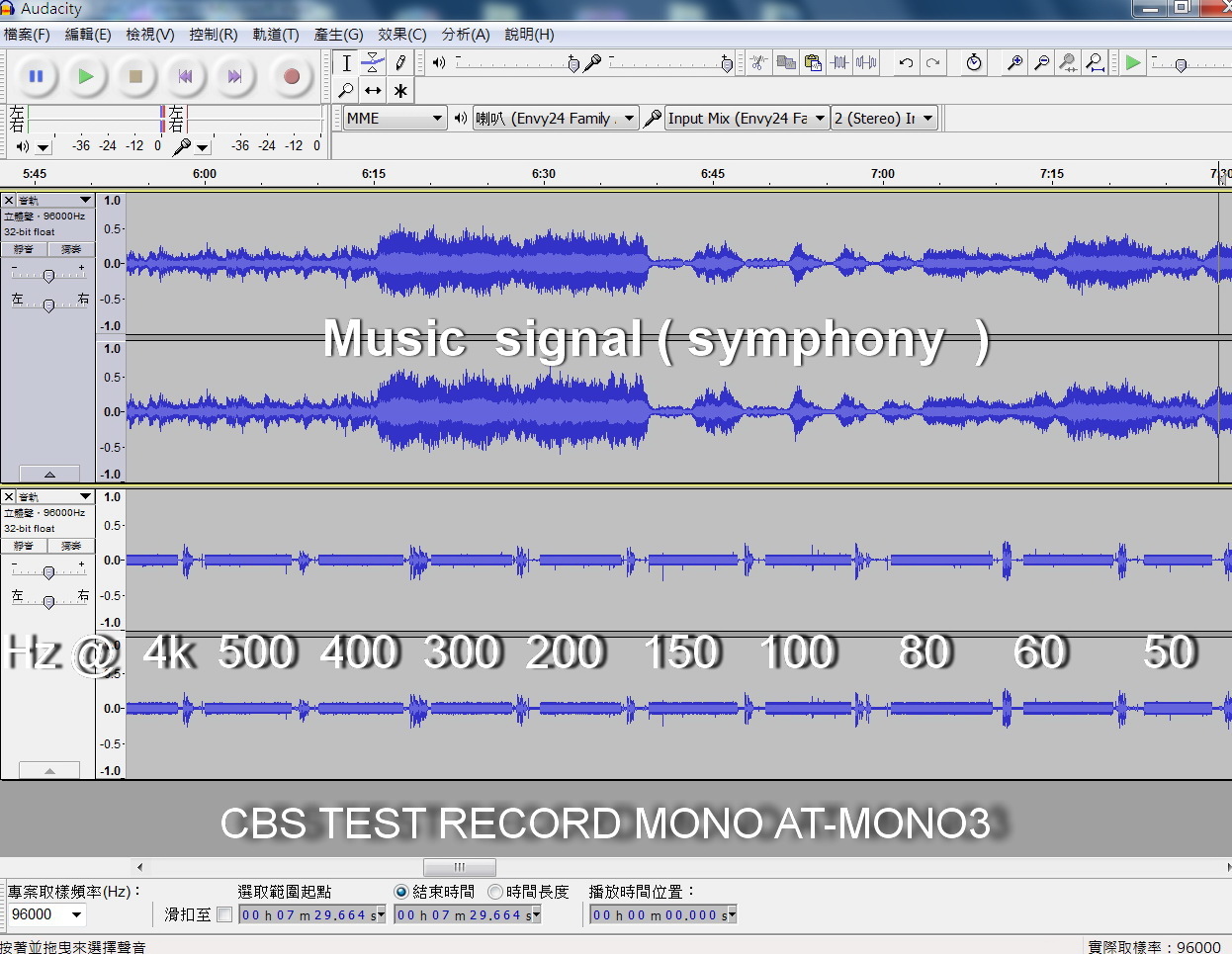
Task: Click the Copy icon in edit toolbar
Action: 786,63
